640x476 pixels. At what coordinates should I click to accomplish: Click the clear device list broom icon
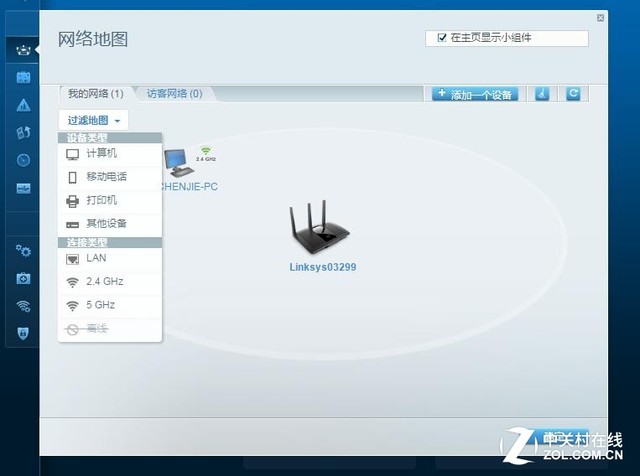point(542,94)
